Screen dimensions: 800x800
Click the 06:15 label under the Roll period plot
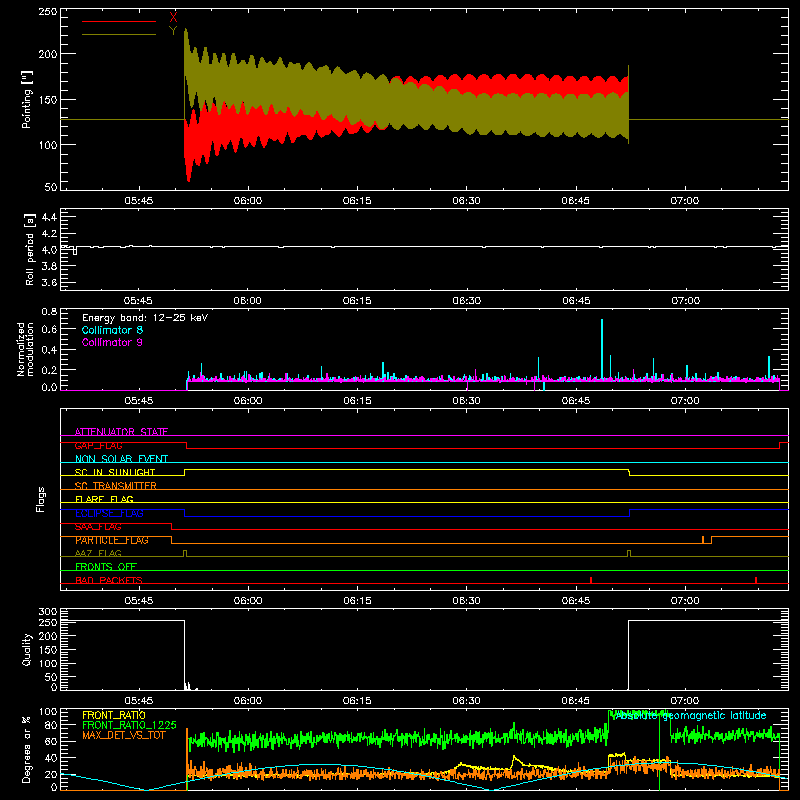click(357, 301)
